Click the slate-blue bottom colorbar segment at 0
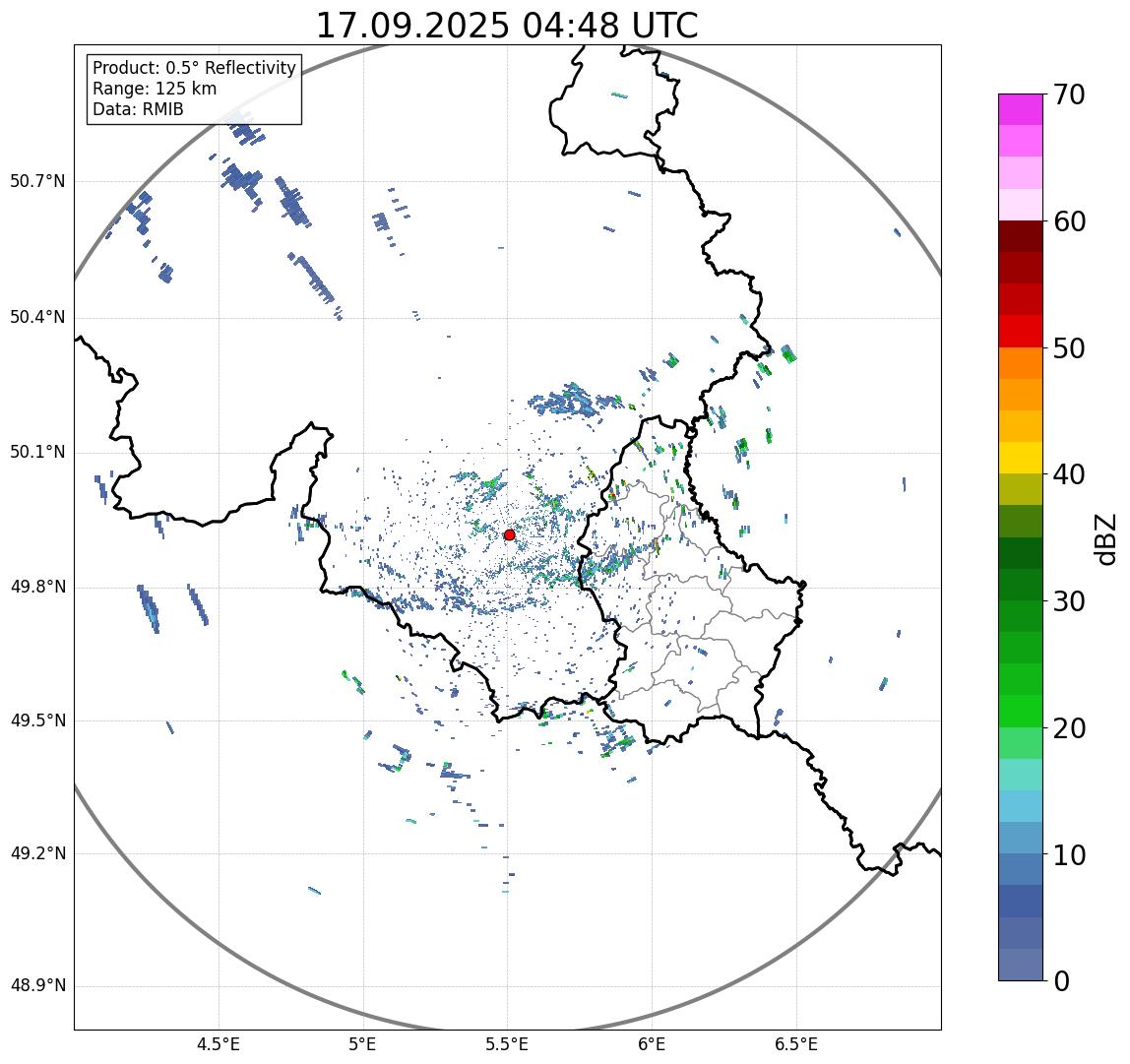Viewport: 1130px width, 1064px height. pyautogui.click(x=1021, y=965)
